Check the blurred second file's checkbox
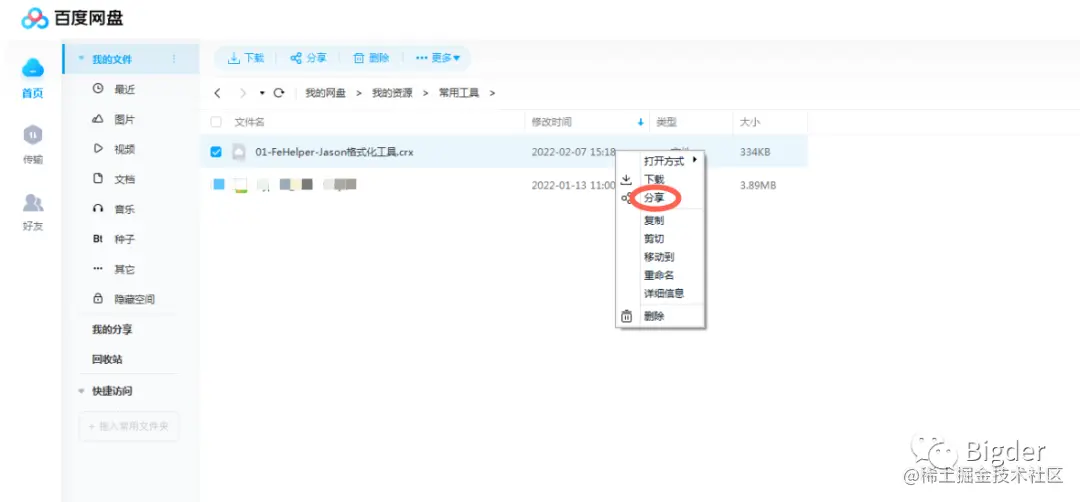The image size is (1080, 502). [x=218, y=185]
